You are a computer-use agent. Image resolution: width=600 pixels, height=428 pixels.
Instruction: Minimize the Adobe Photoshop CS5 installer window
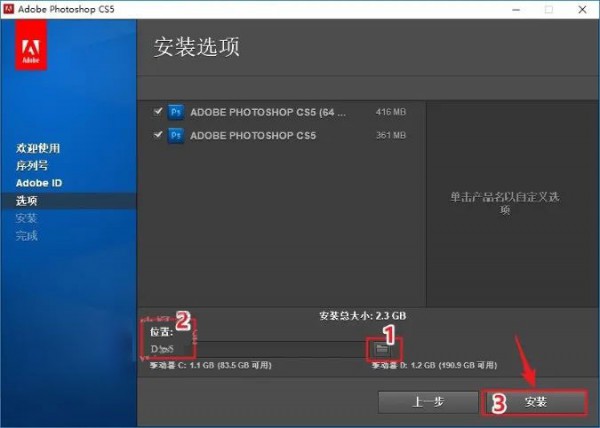(x=516, y=10)
